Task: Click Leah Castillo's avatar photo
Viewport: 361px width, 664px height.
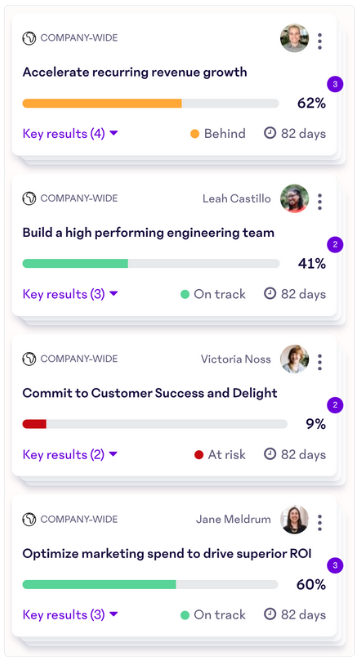Action: tap(294, 198)
